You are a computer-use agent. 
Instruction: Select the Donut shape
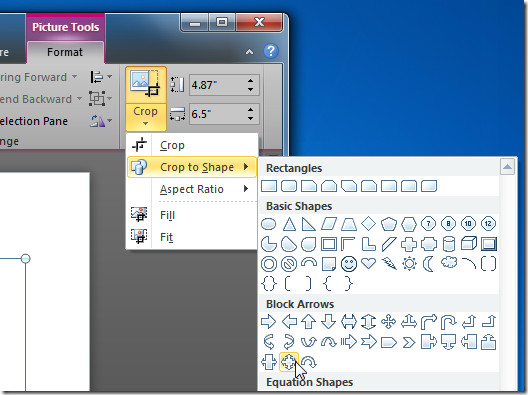coord(269,264)
